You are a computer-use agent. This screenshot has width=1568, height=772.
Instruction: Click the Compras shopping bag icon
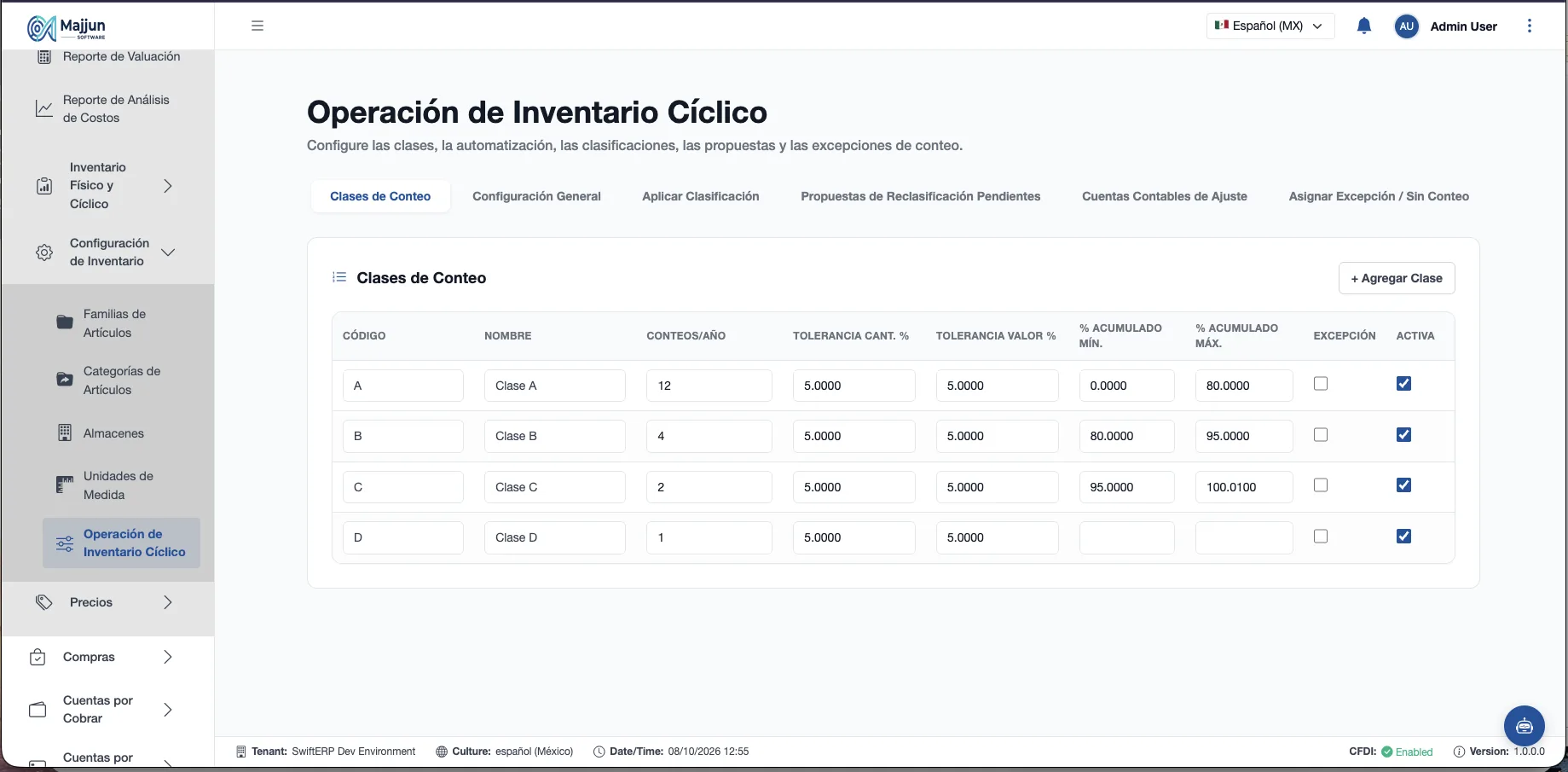point(38,657)
